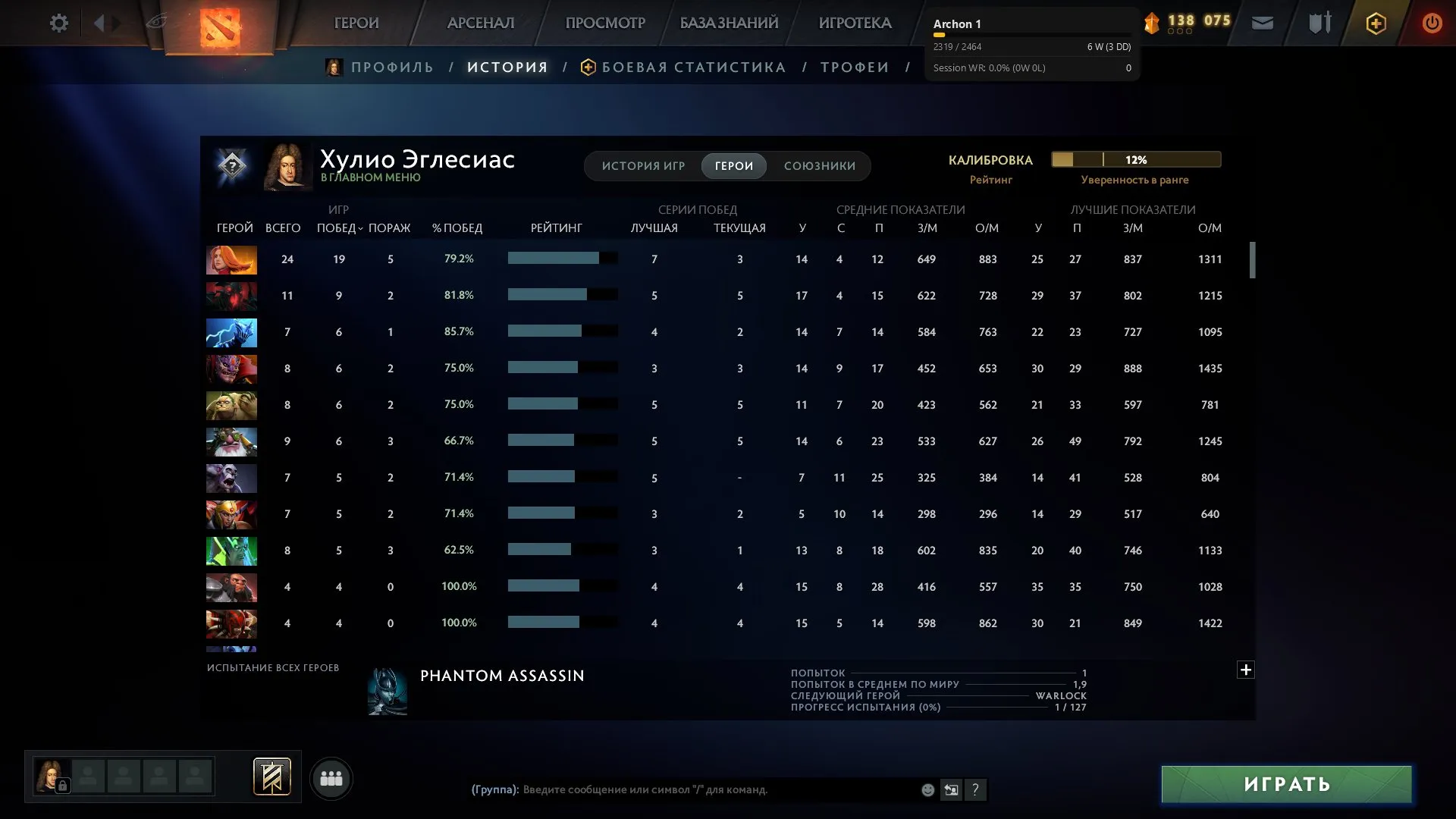Click the red power quit icon
1456x819 pixels.
tap(1432, 23)
